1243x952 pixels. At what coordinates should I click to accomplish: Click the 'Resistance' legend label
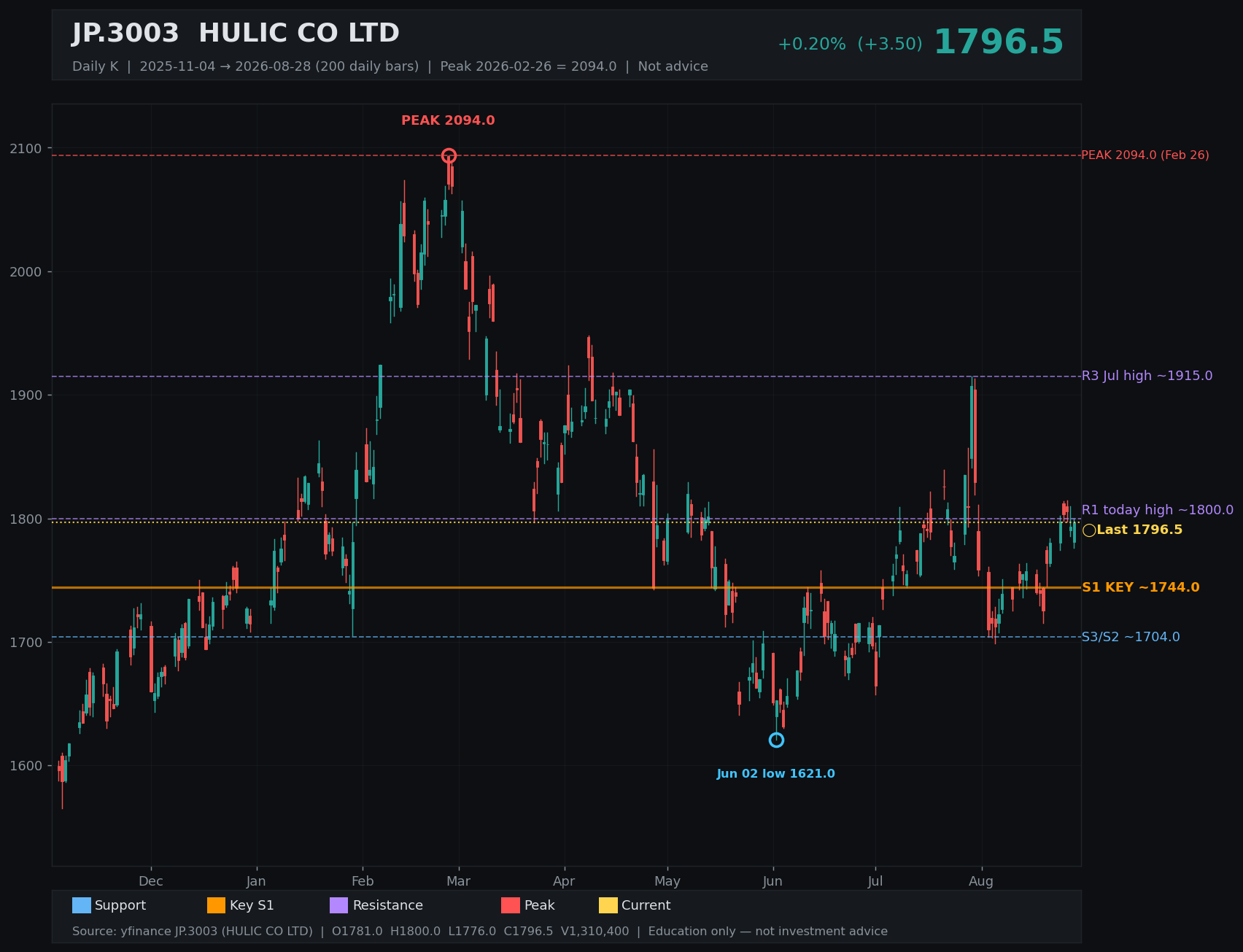click(x=388, y=905)
